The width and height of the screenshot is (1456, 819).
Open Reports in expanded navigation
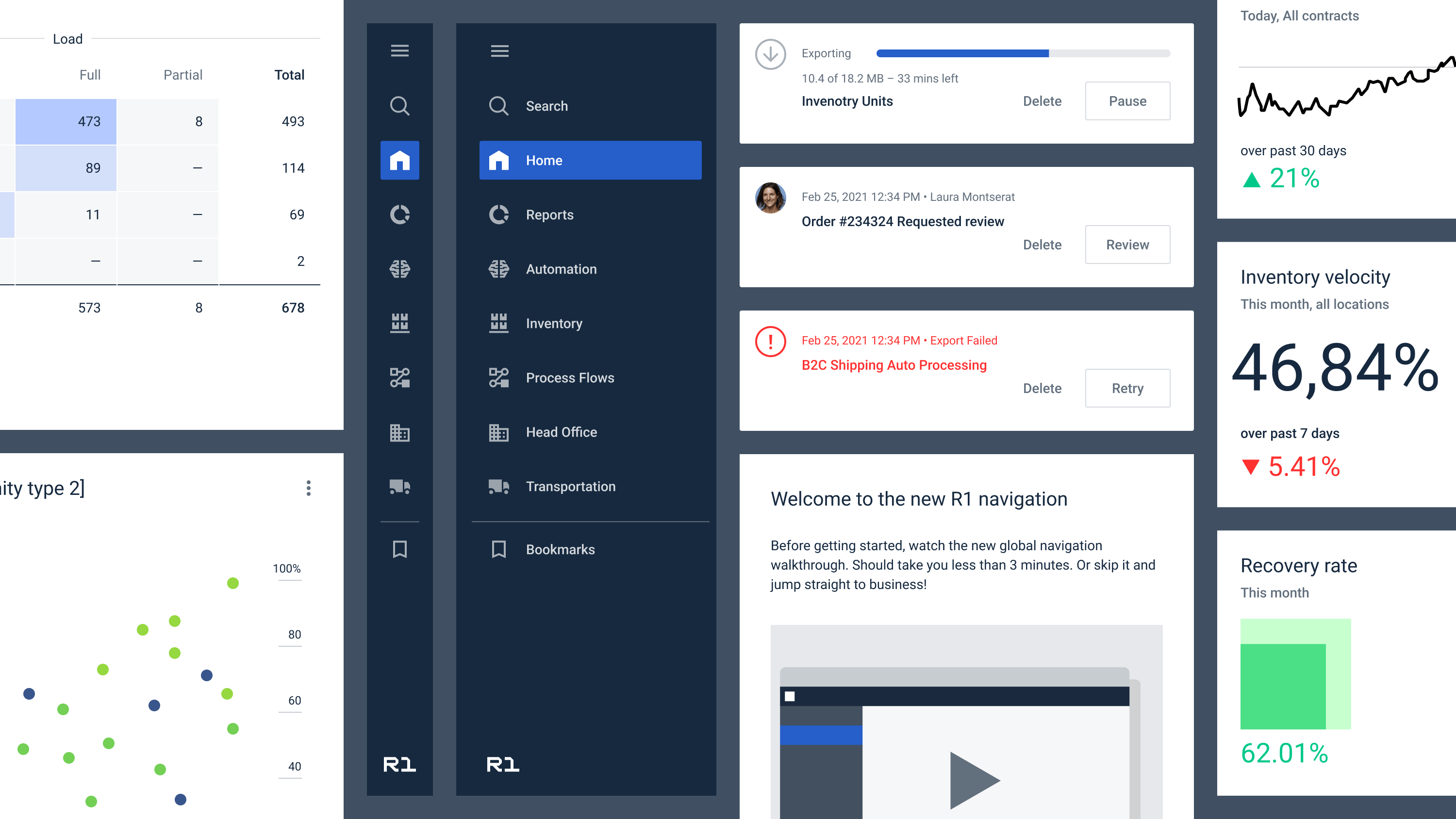pyautogui.click(x=590, y=215)
